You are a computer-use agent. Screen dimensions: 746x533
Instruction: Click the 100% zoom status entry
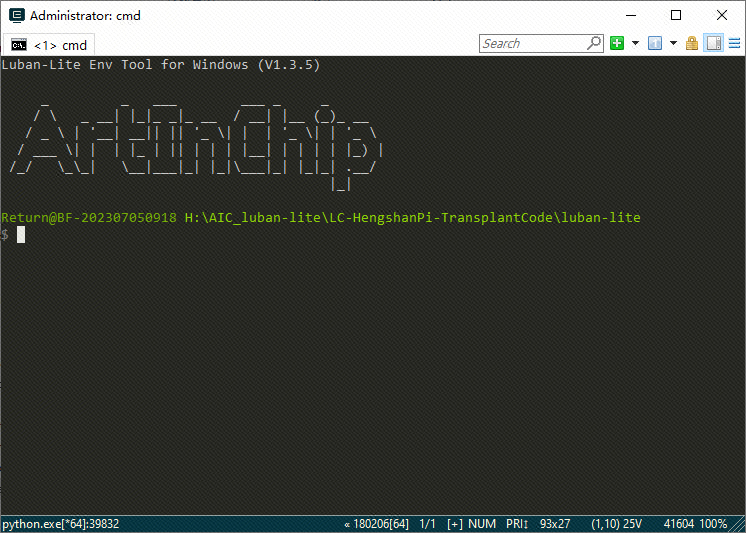point(713,524)
